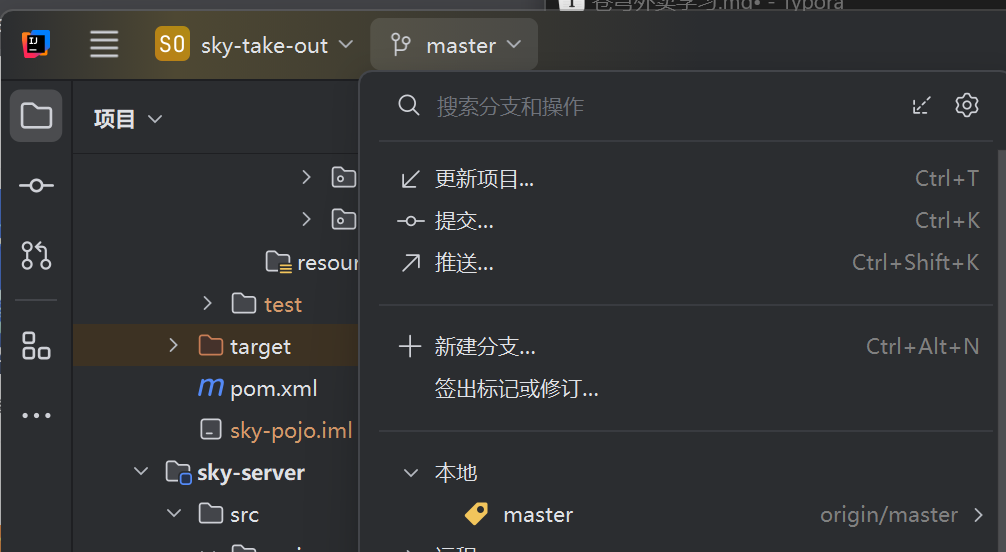Open the Commit tool window

[36, 186]
